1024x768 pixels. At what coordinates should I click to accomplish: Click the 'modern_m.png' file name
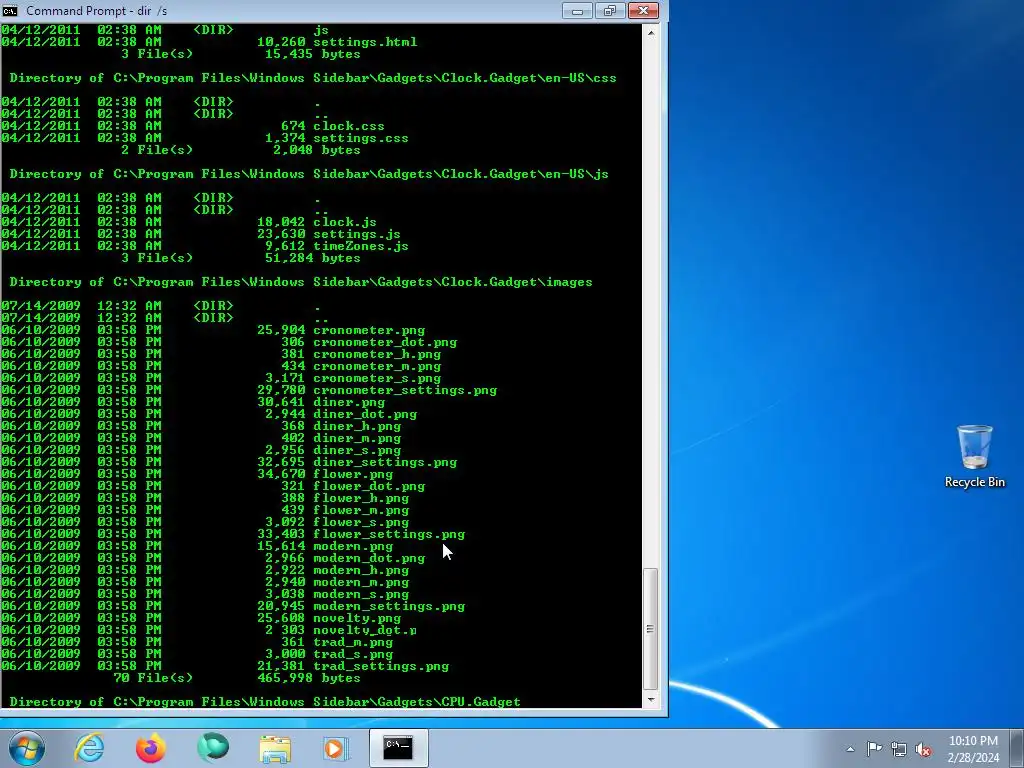click(x=360, y=583)
